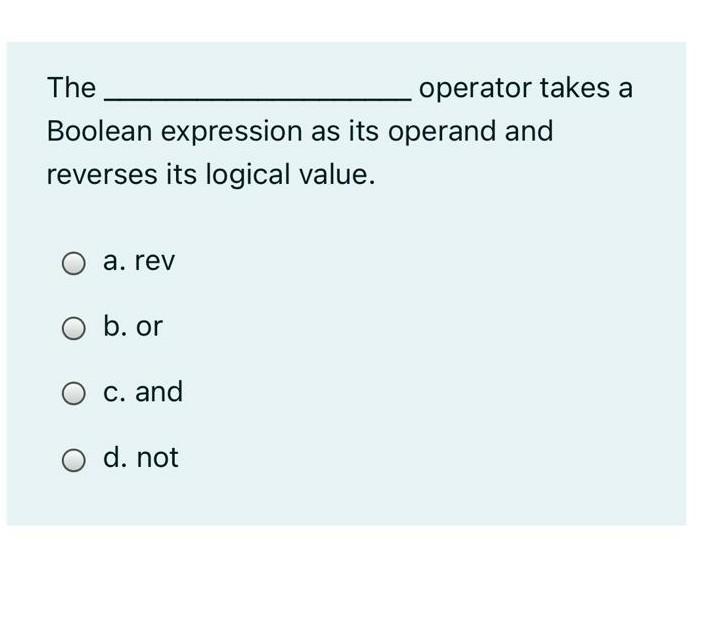The height and width of the screenshot is (618, 716).
Task: Click the word 'and' ending the second line
Action: click(x=529, y=131)
